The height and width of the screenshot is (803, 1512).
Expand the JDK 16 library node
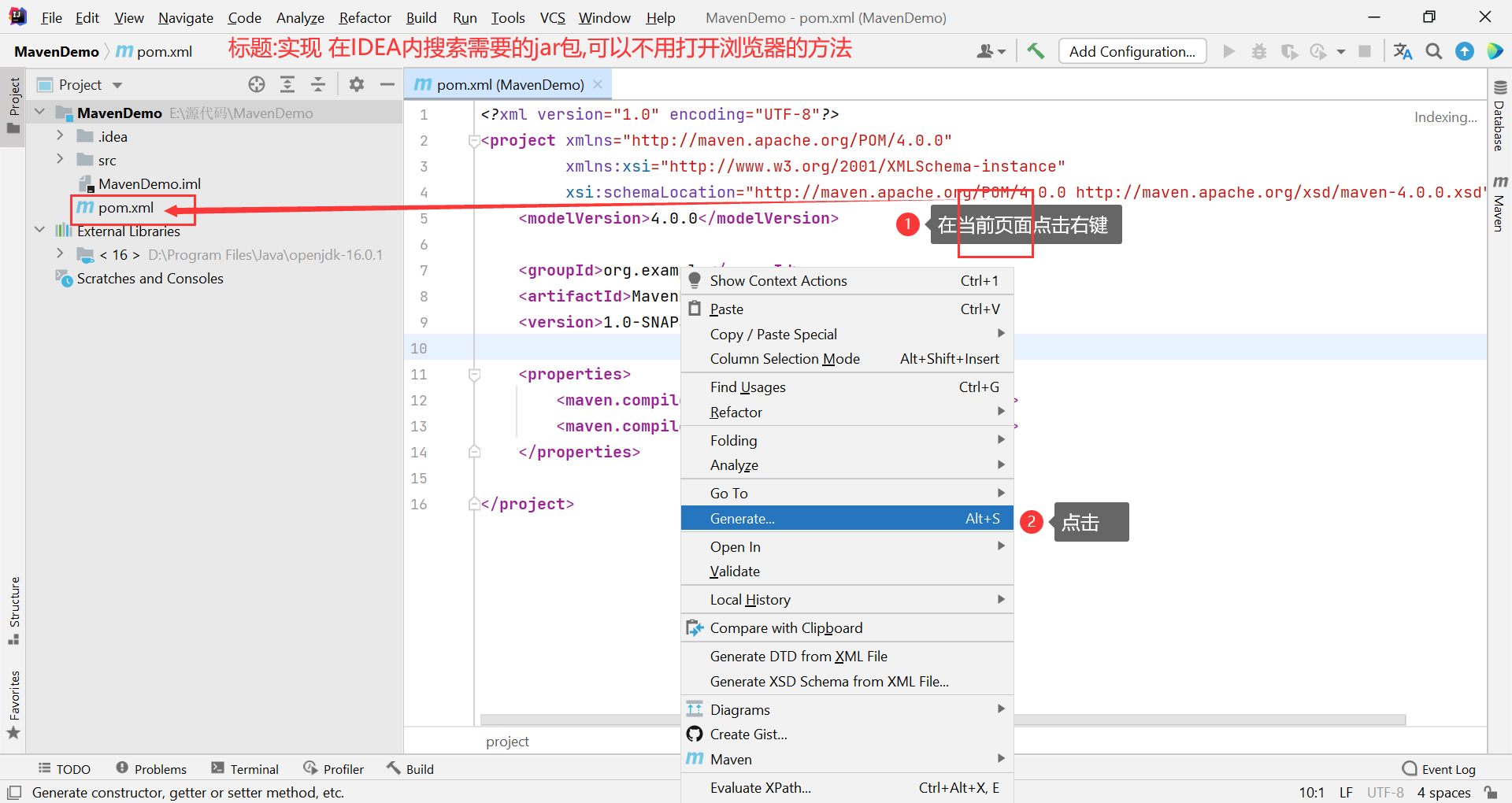pyautogui.click(x=60, y=253)
